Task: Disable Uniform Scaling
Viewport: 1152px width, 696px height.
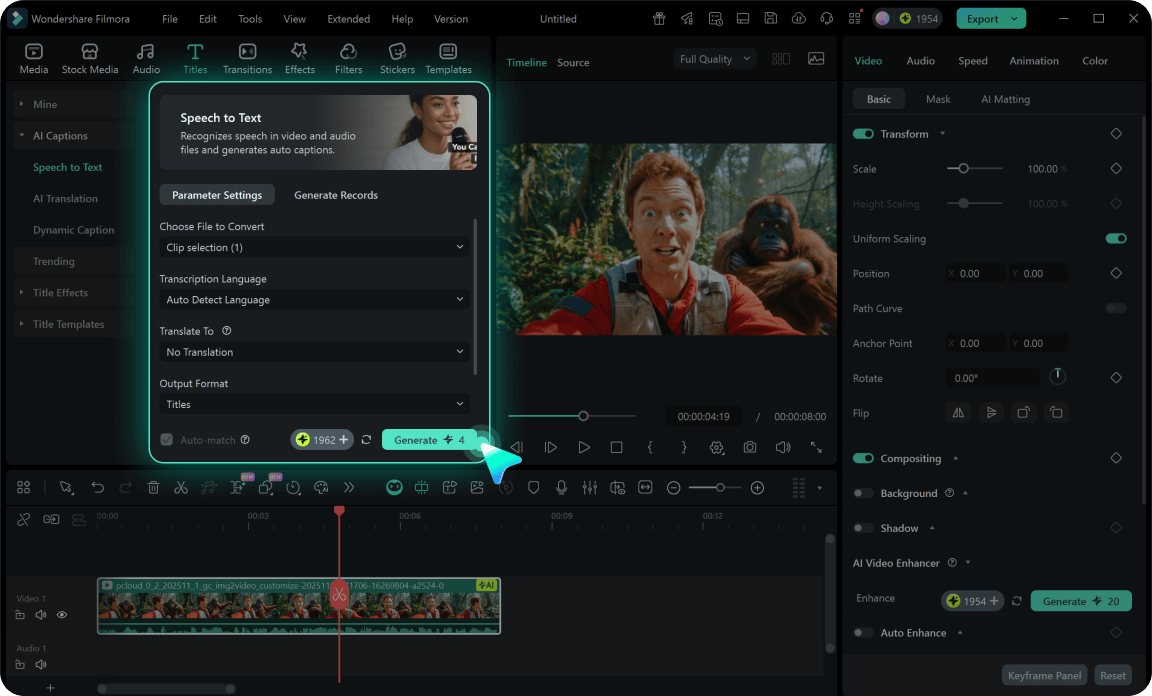Action: click(x=1116, y=238)
